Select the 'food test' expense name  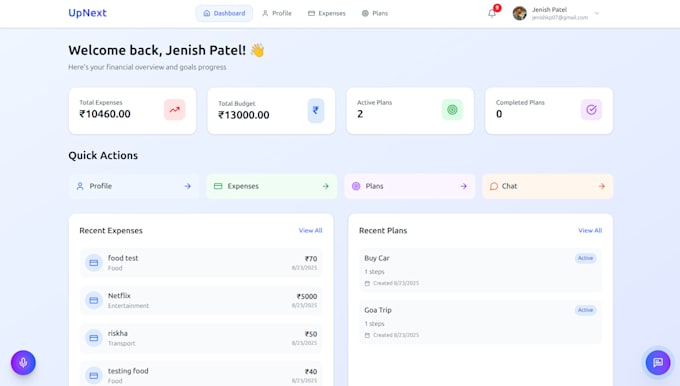[x=123, y=258]
